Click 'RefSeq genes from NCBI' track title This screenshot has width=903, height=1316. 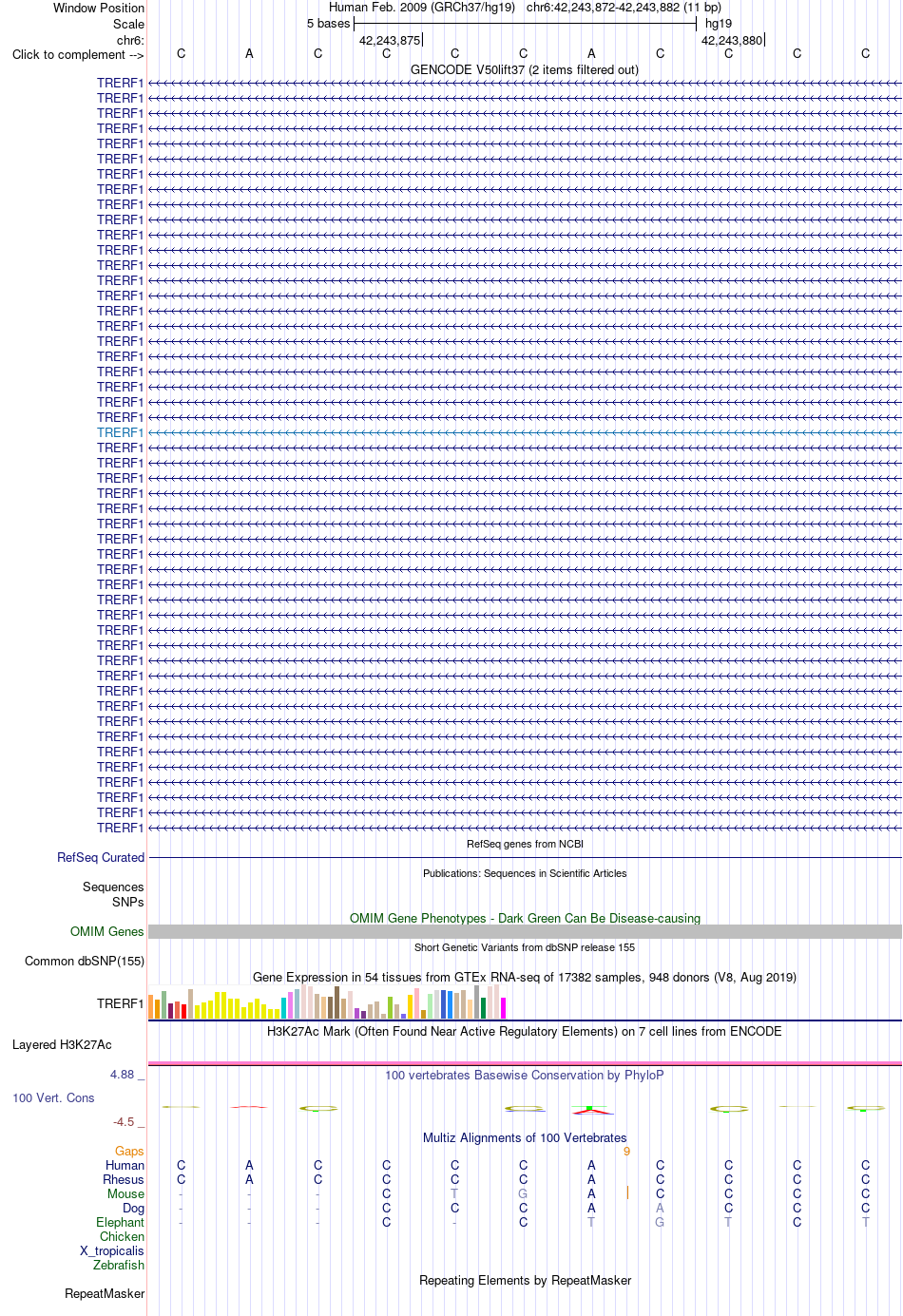click(x=525, y=844)
